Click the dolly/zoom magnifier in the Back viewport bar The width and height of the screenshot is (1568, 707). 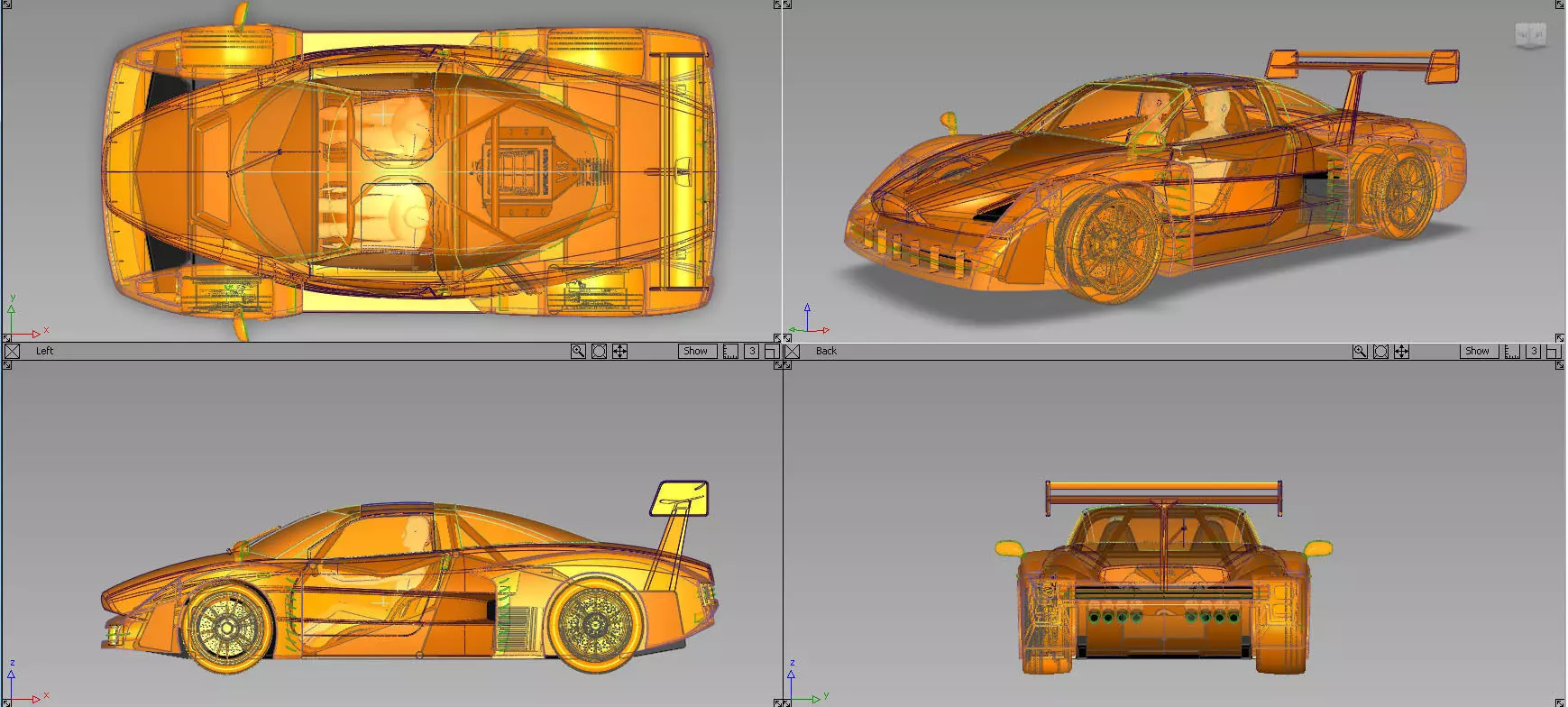[x=1360, y=352]
